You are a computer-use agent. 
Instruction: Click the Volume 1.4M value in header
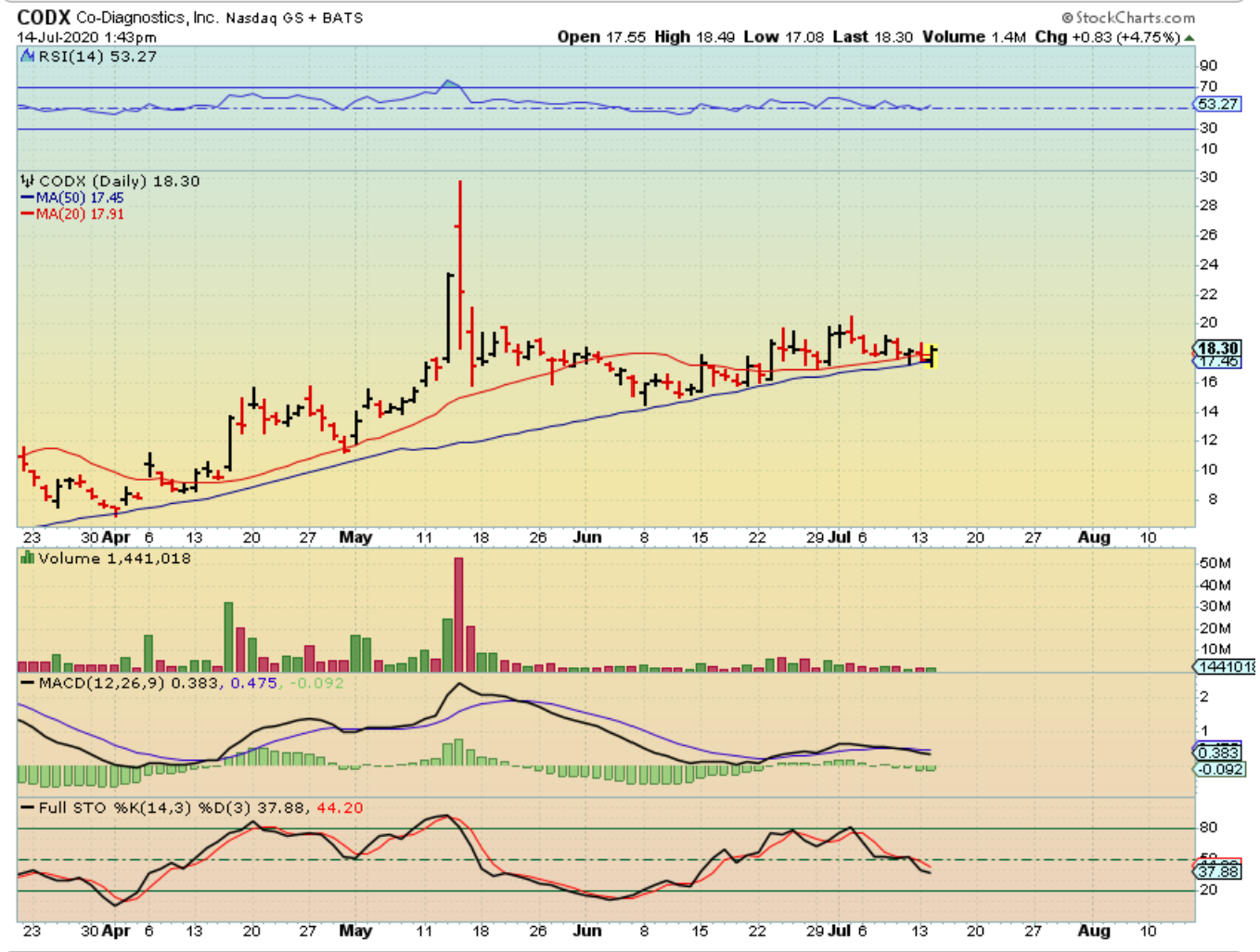point(974,37)
